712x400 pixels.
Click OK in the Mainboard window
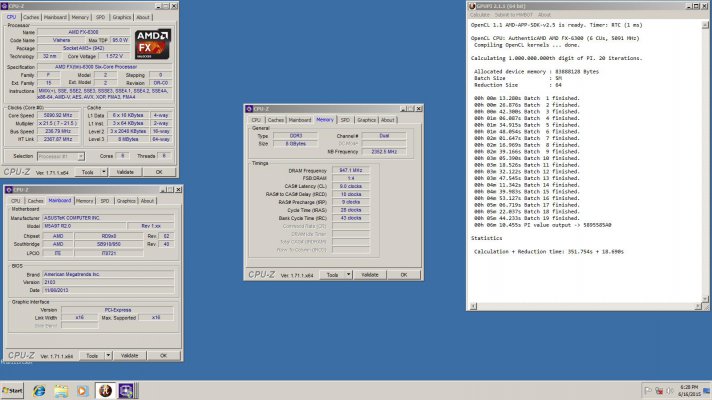[x=163, y=356]
